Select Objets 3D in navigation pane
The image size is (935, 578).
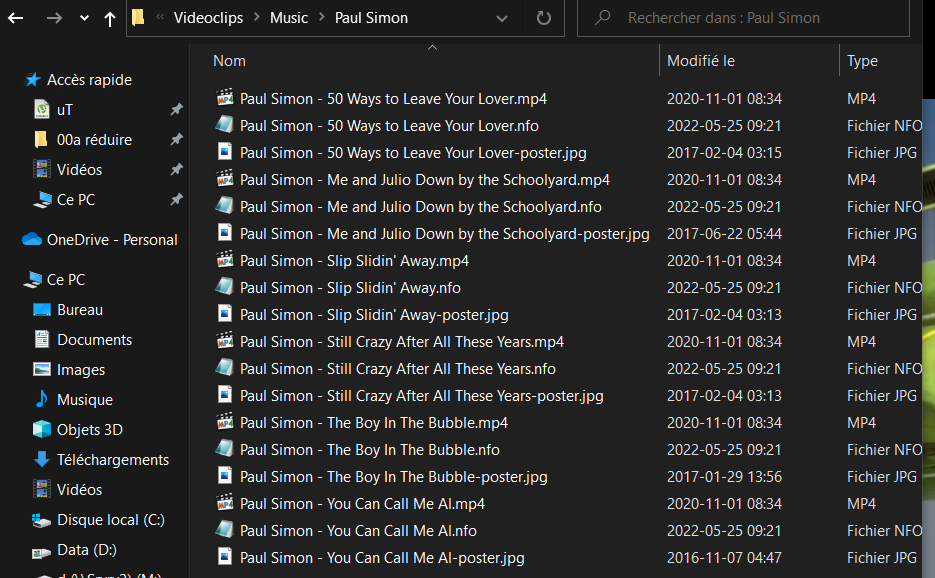click(x=91, y=430)
